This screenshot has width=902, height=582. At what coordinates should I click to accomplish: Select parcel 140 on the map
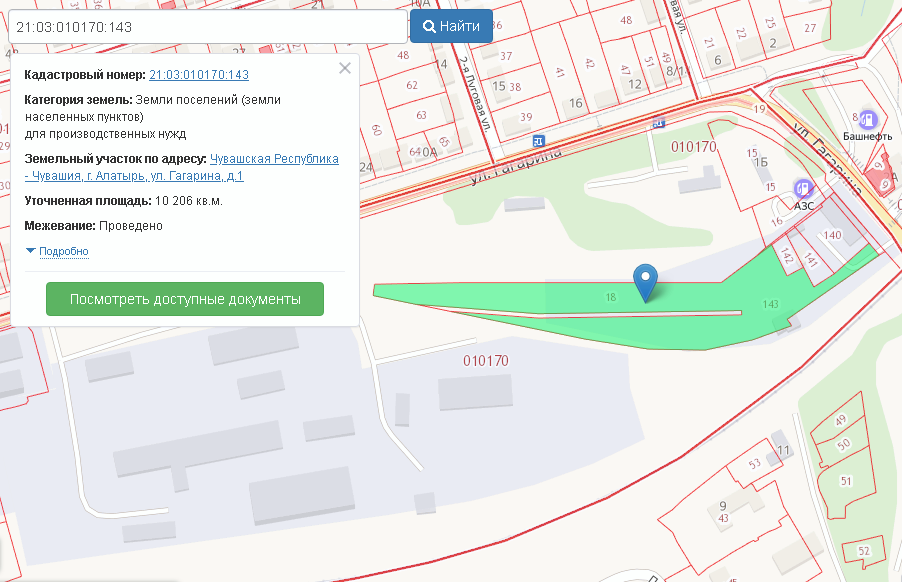(833, 236)
